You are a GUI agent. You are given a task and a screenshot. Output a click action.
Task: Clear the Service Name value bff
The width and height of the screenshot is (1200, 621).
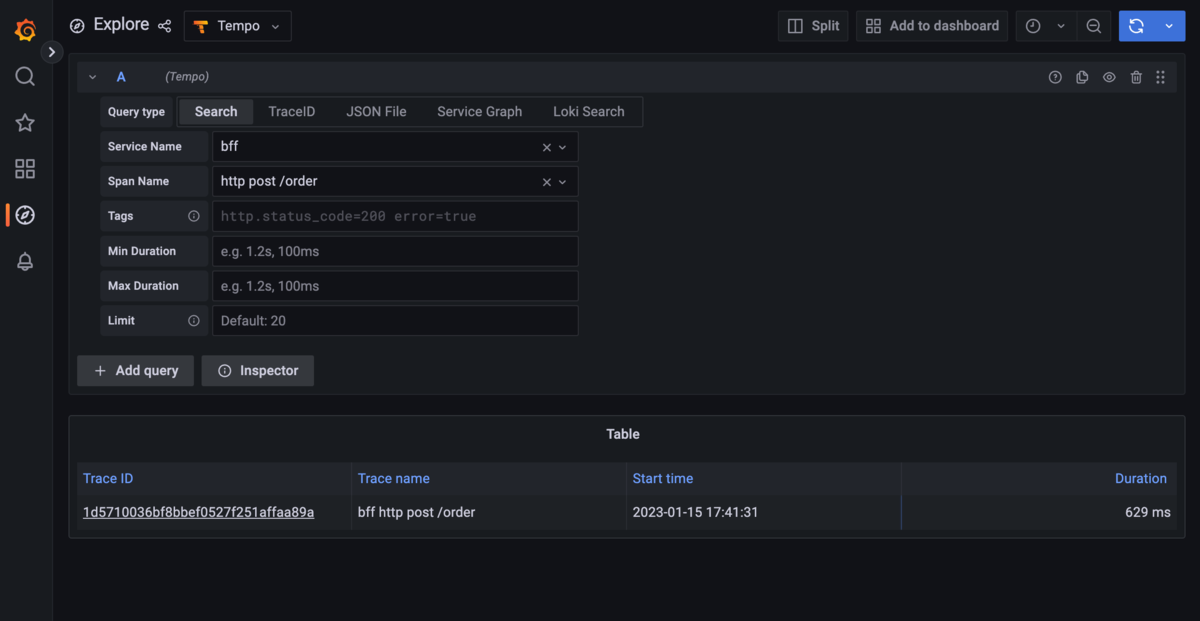pos(547,147)
